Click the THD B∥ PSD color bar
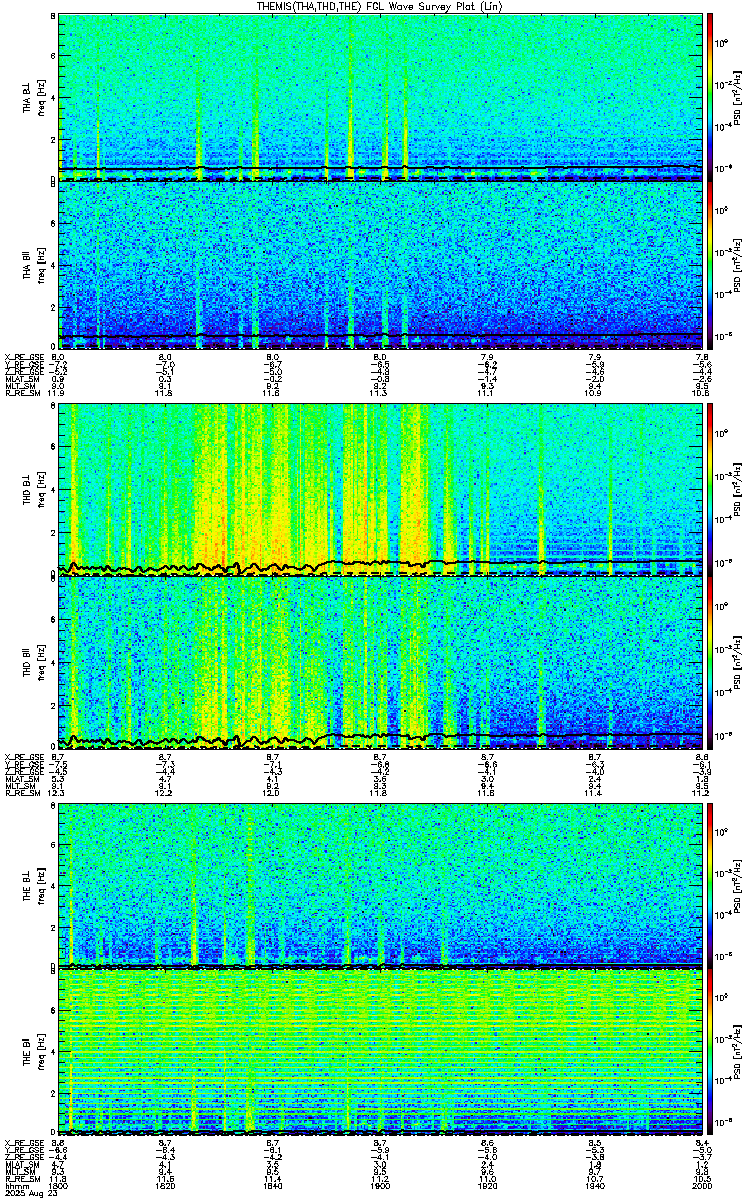This screenshot has height=1200, width=750. pos(710,661)
